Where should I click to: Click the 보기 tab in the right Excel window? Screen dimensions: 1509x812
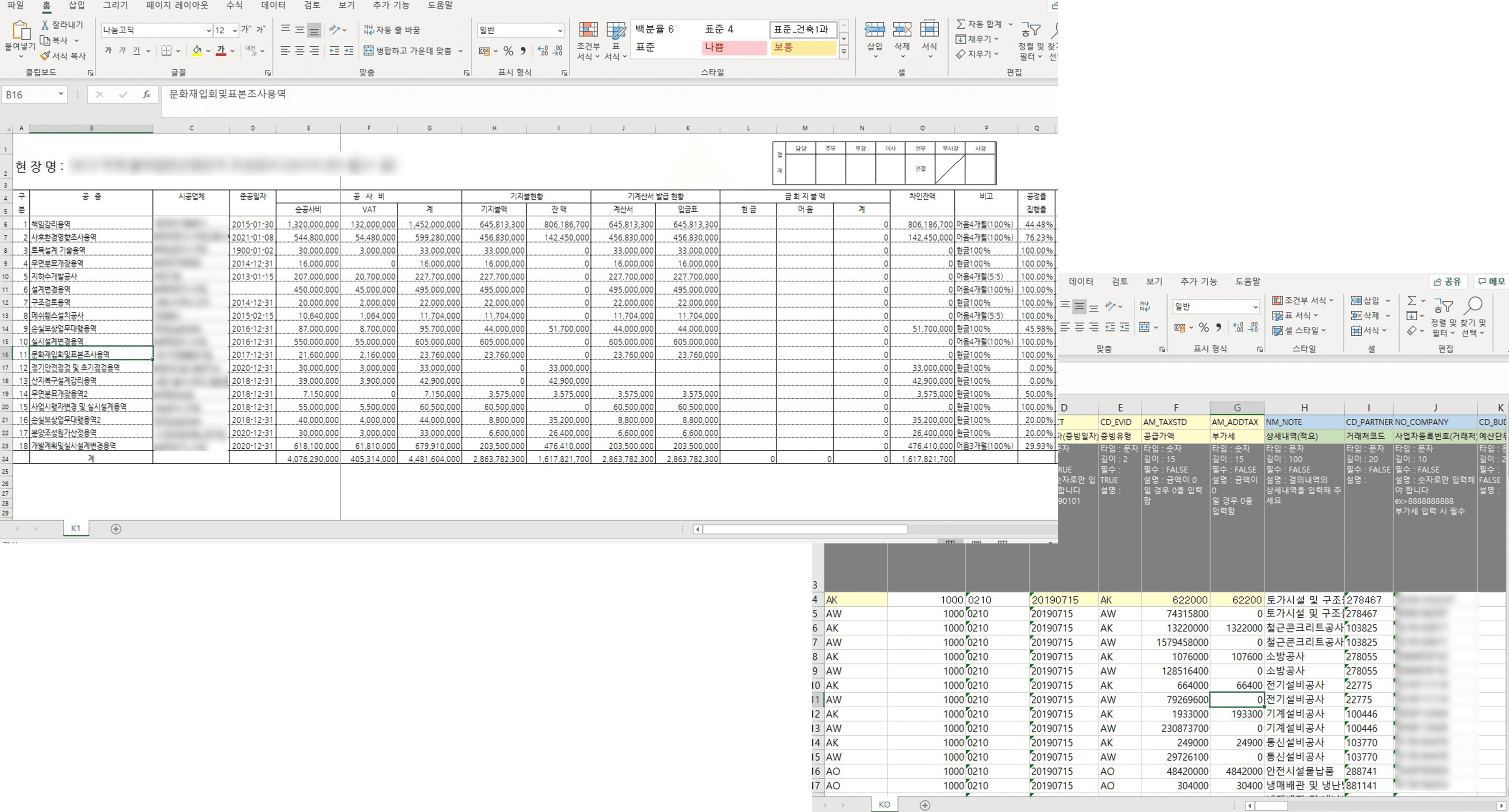click(x=1154, y=282)
